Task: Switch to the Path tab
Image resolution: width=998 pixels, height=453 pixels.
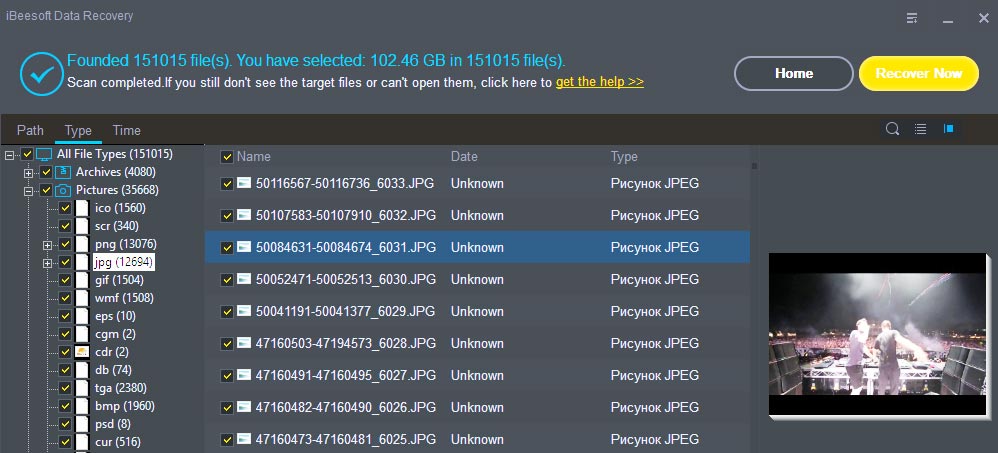Action: (x=31, y=130)
